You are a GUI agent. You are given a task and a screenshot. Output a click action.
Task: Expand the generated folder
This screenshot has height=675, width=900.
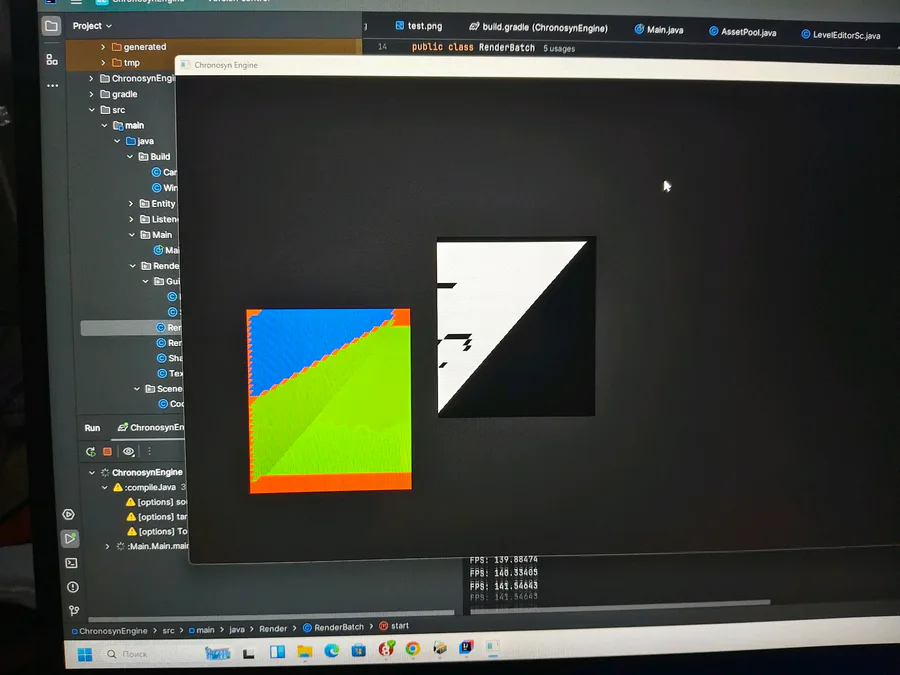coord(103,47)
